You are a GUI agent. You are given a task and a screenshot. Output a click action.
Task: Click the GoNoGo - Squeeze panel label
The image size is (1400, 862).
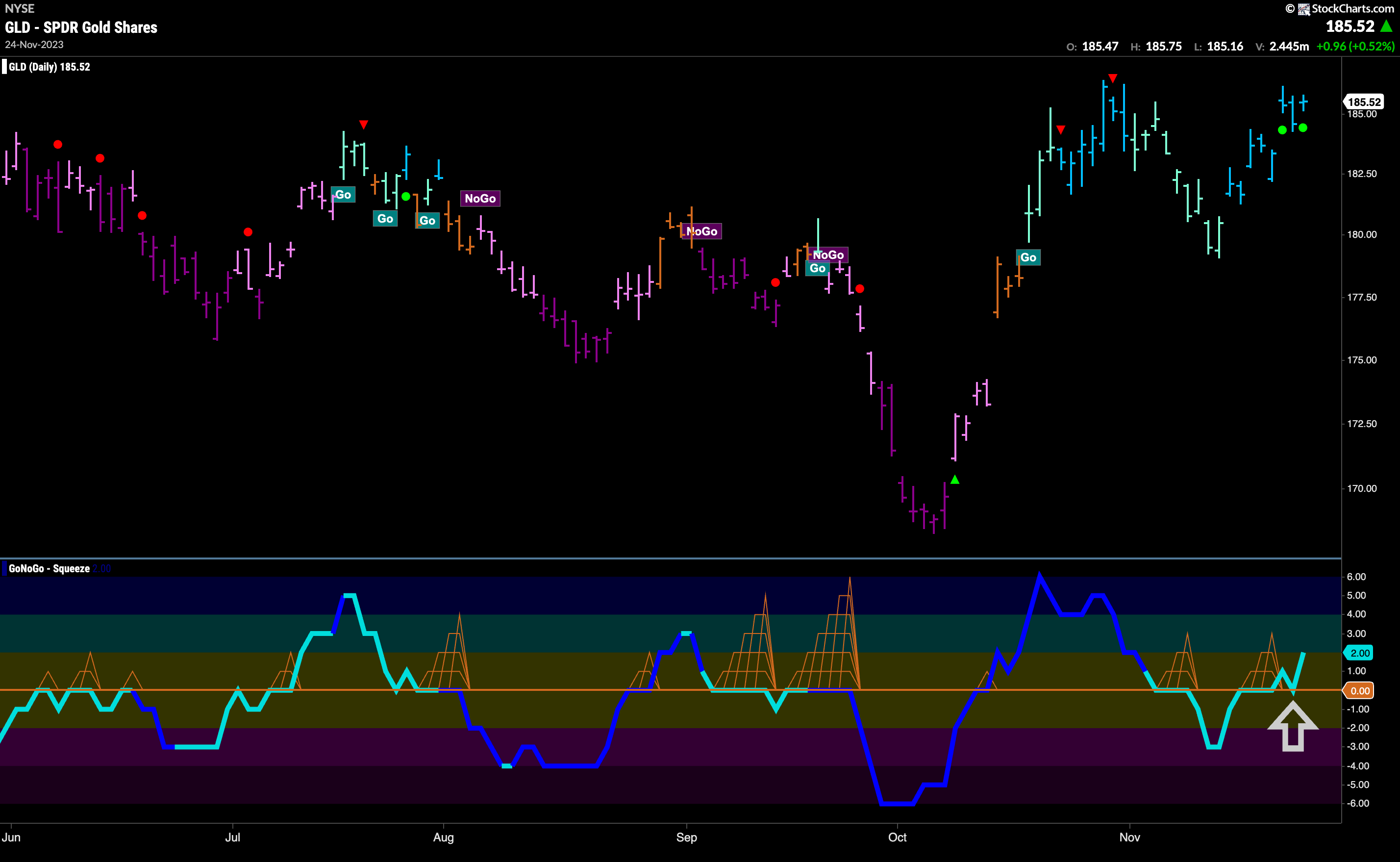[49, 568]
